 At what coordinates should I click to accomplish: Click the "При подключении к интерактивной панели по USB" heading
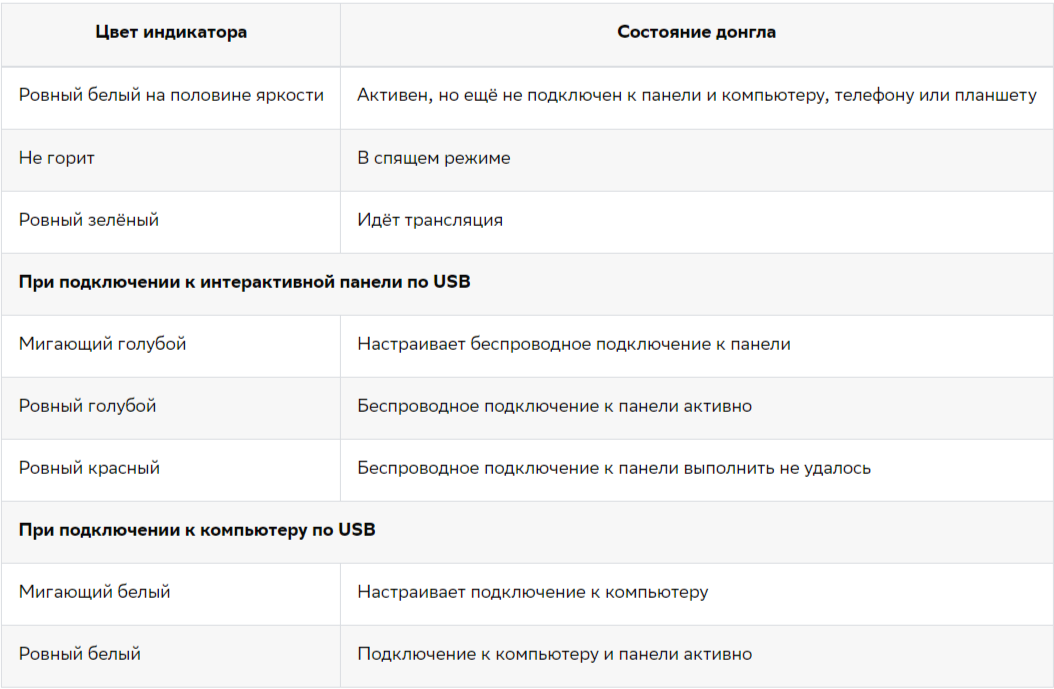[245, 282]
